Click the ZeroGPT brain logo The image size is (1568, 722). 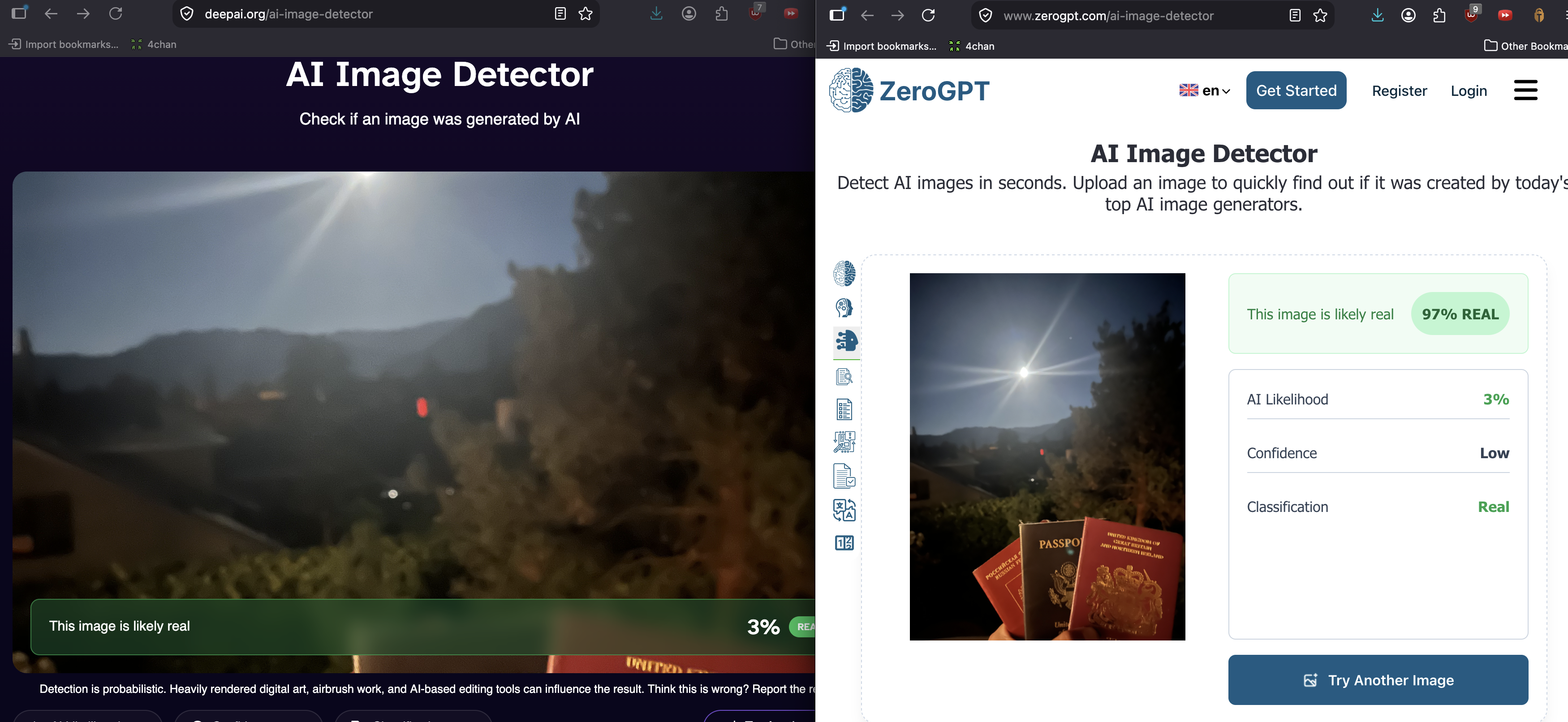851,90
